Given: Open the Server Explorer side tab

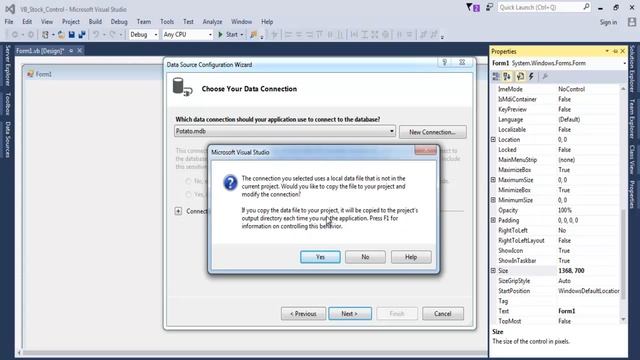Looking at the screenshot, I should click(7, 66).
